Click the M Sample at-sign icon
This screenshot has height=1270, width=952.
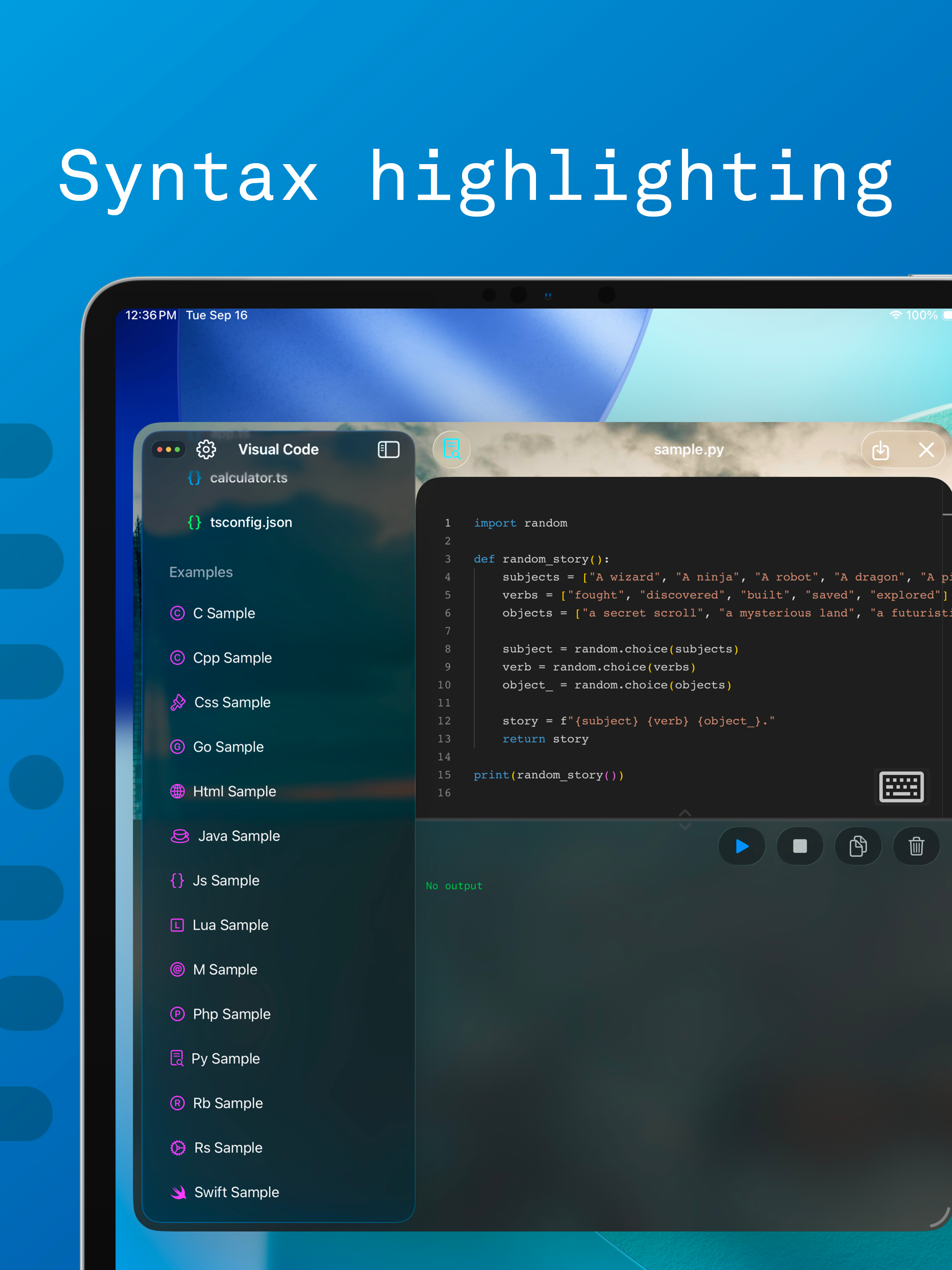(178, 969)
